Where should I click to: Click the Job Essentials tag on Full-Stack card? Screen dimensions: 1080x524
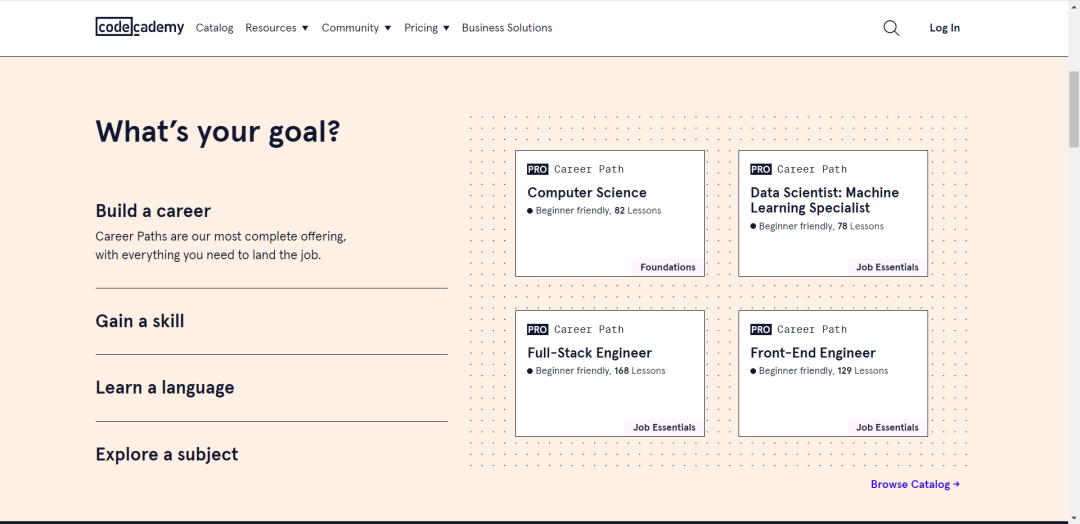pos(664,427)
